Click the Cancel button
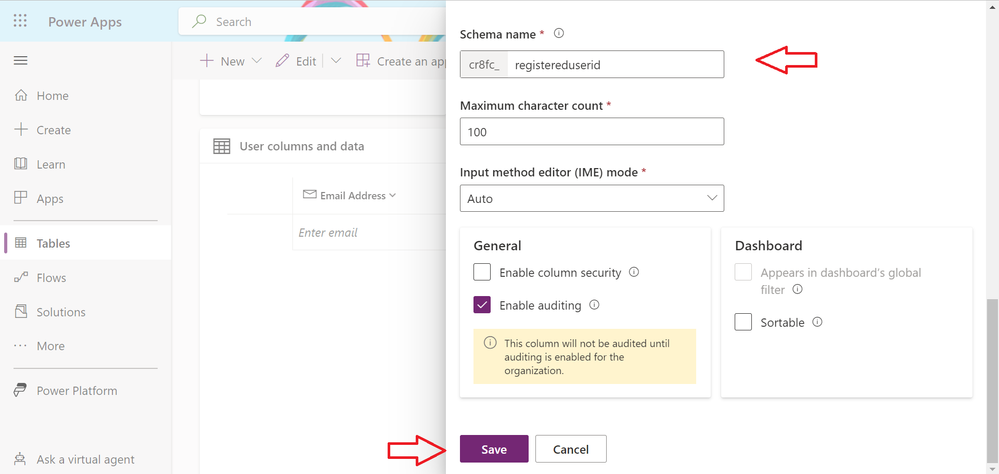The height and width of the screenshot is (474, 999). pos(571,449)
